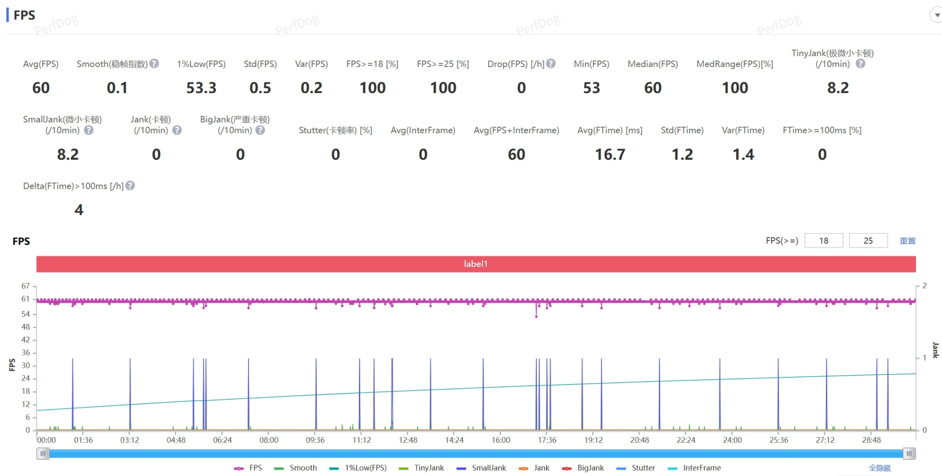Click the Avg(FTime) [ms] value 16.7
The width and height of the screenshot is (942, 476).
(x=610, y=155)
